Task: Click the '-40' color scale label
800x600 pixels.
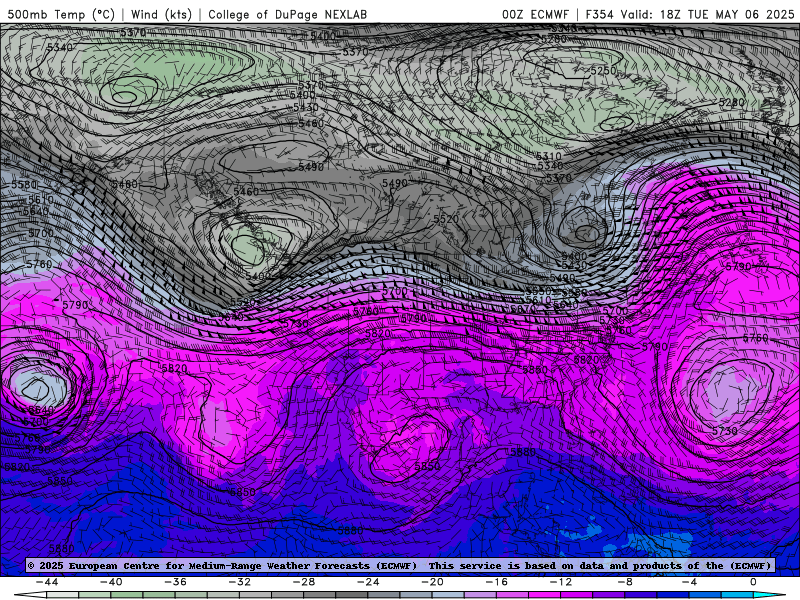Action: pos(111,582)
